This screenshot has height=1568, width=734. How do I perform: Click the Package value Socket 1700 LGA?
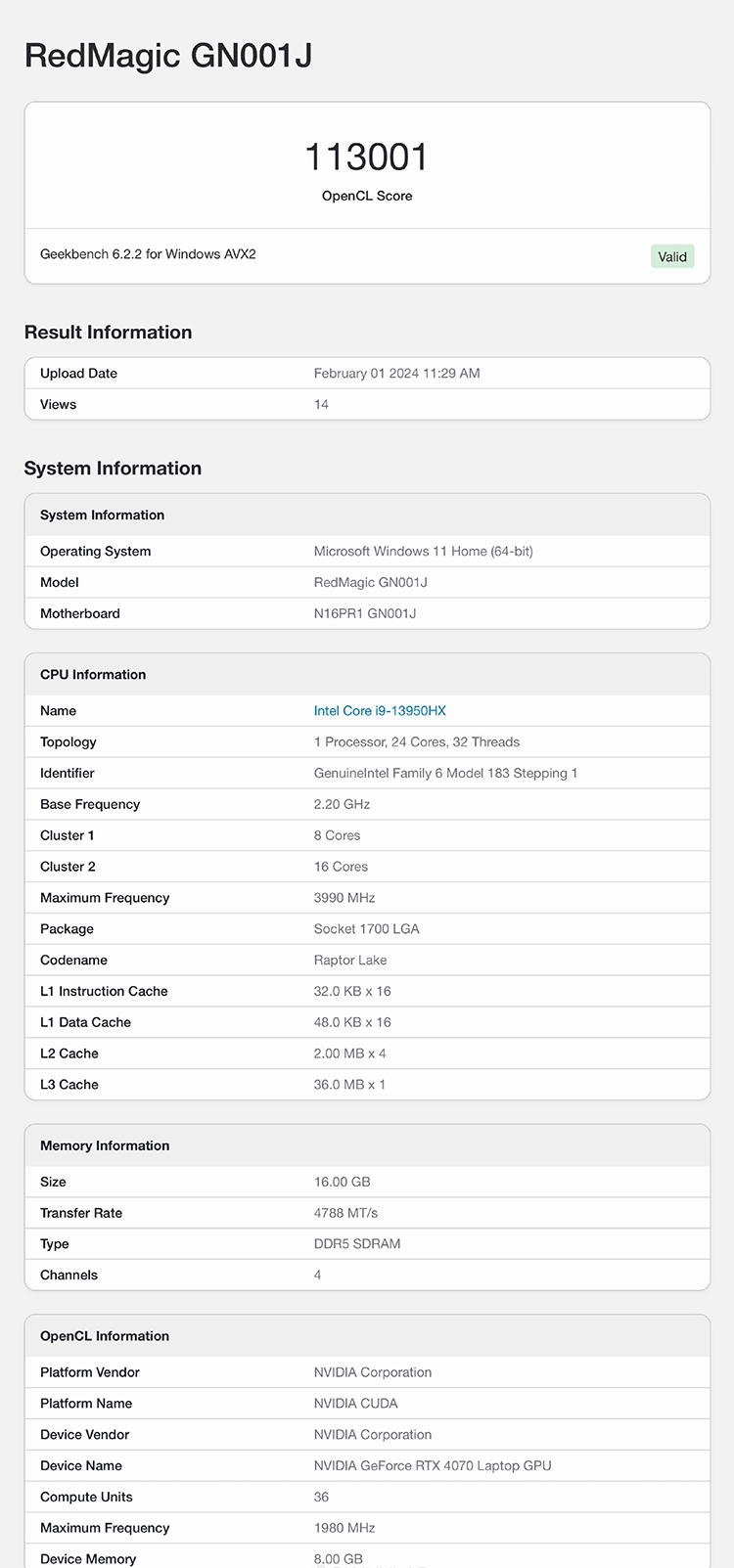(366, 929)
